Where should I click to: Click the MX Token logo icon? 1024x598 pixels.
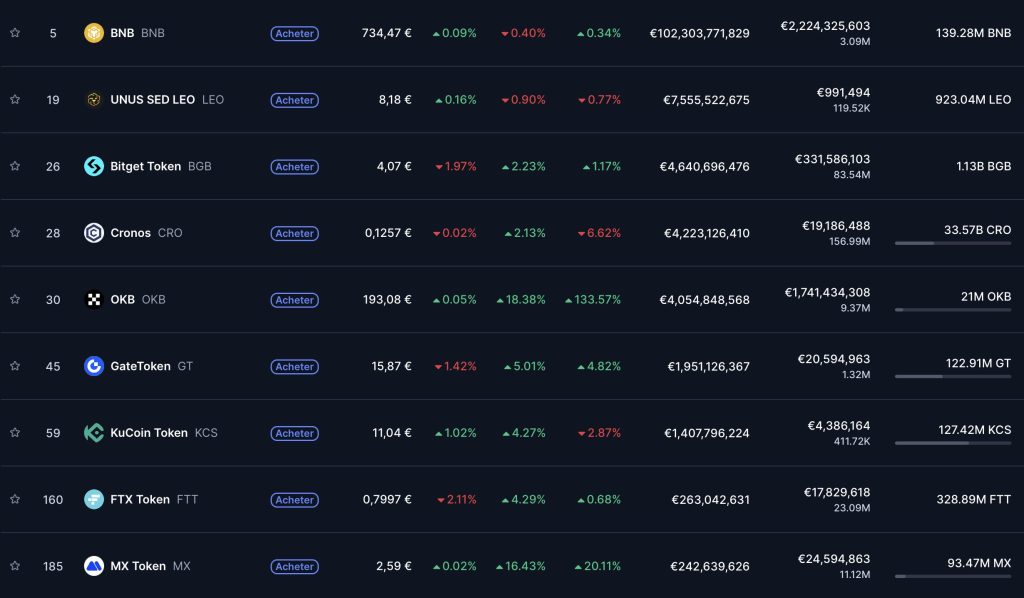(x=94, y=566)
